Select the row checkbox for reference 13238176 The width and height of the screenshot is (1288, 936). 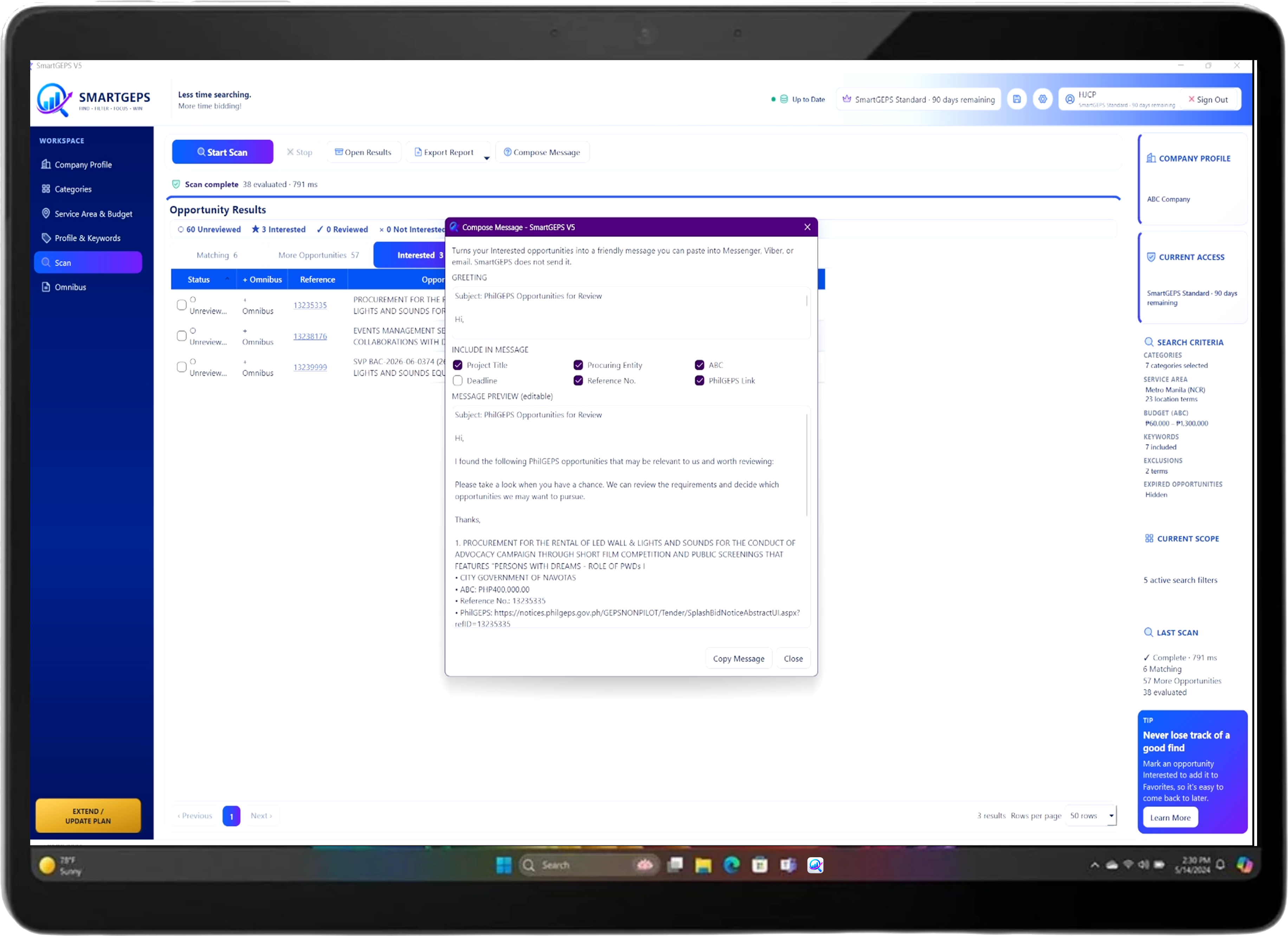(181, 336)
